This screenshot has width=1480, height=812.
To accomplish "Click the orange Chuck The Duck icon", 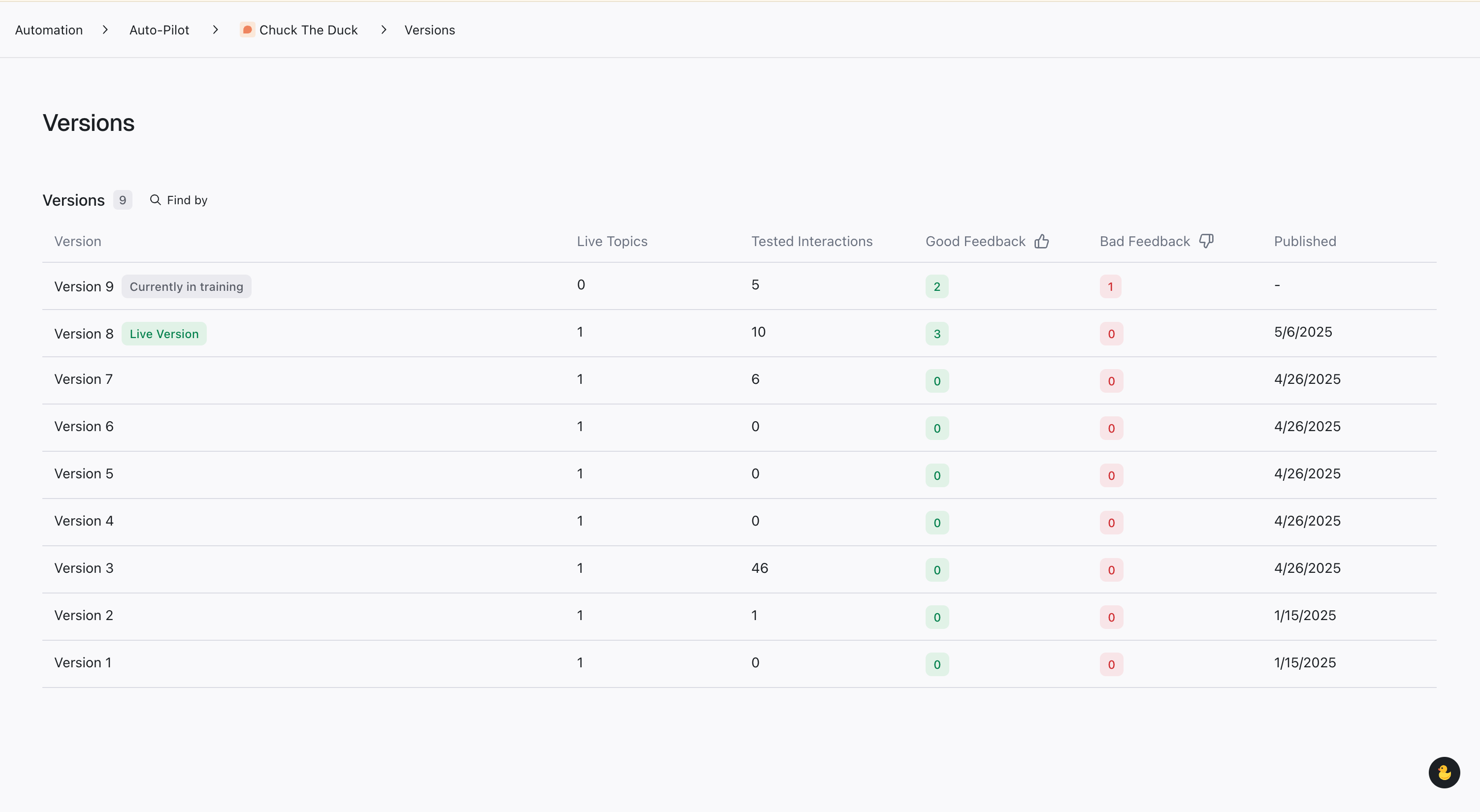I will click(247, 30).
